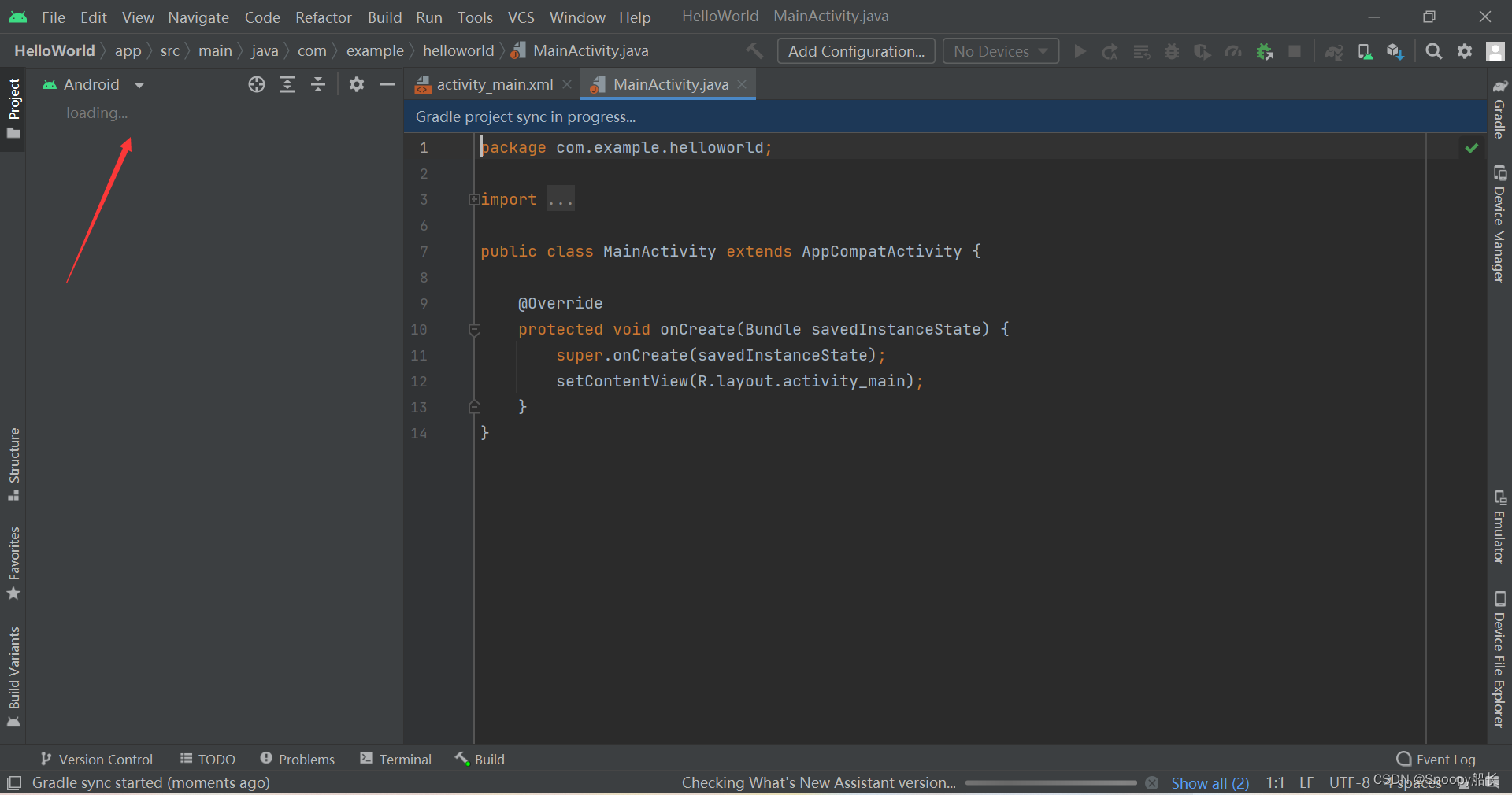Click the Add Configuration button
Viewport: 1512px width, 795px height.
click(x=856, y=51)
